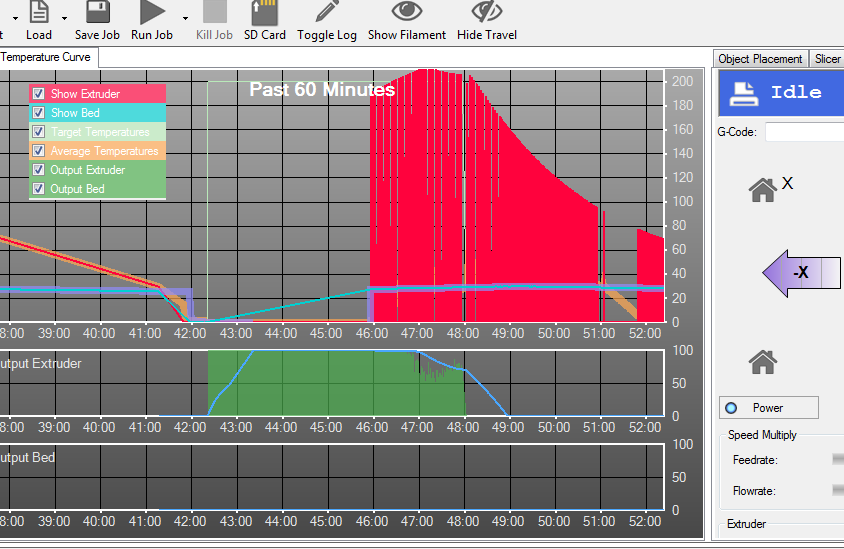Screen dimensions: 844x549
Task: Click the home icon below the -X arrow
Action: coord(763,361)
